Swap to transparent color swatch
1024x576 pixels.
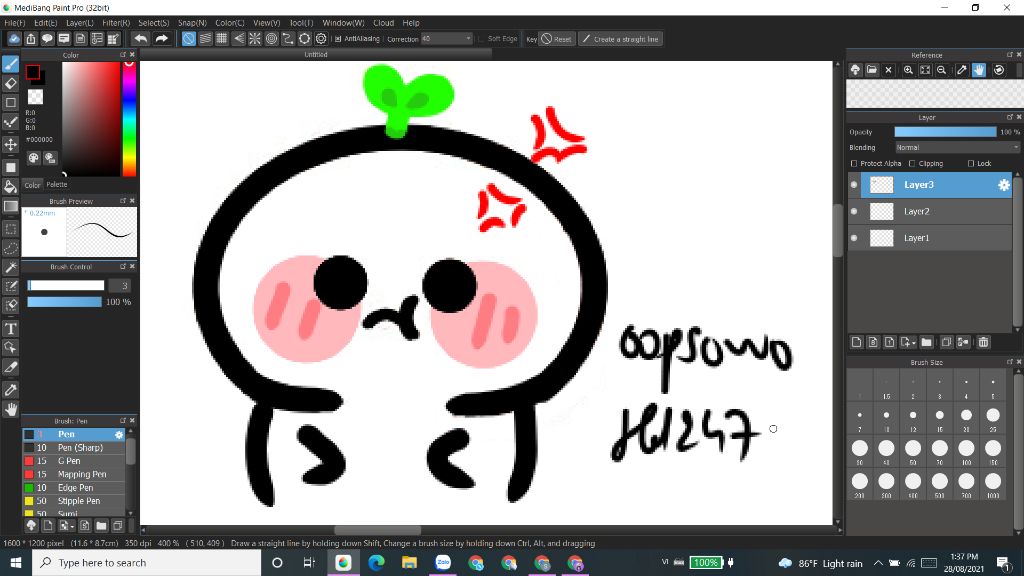coord(35,97)
